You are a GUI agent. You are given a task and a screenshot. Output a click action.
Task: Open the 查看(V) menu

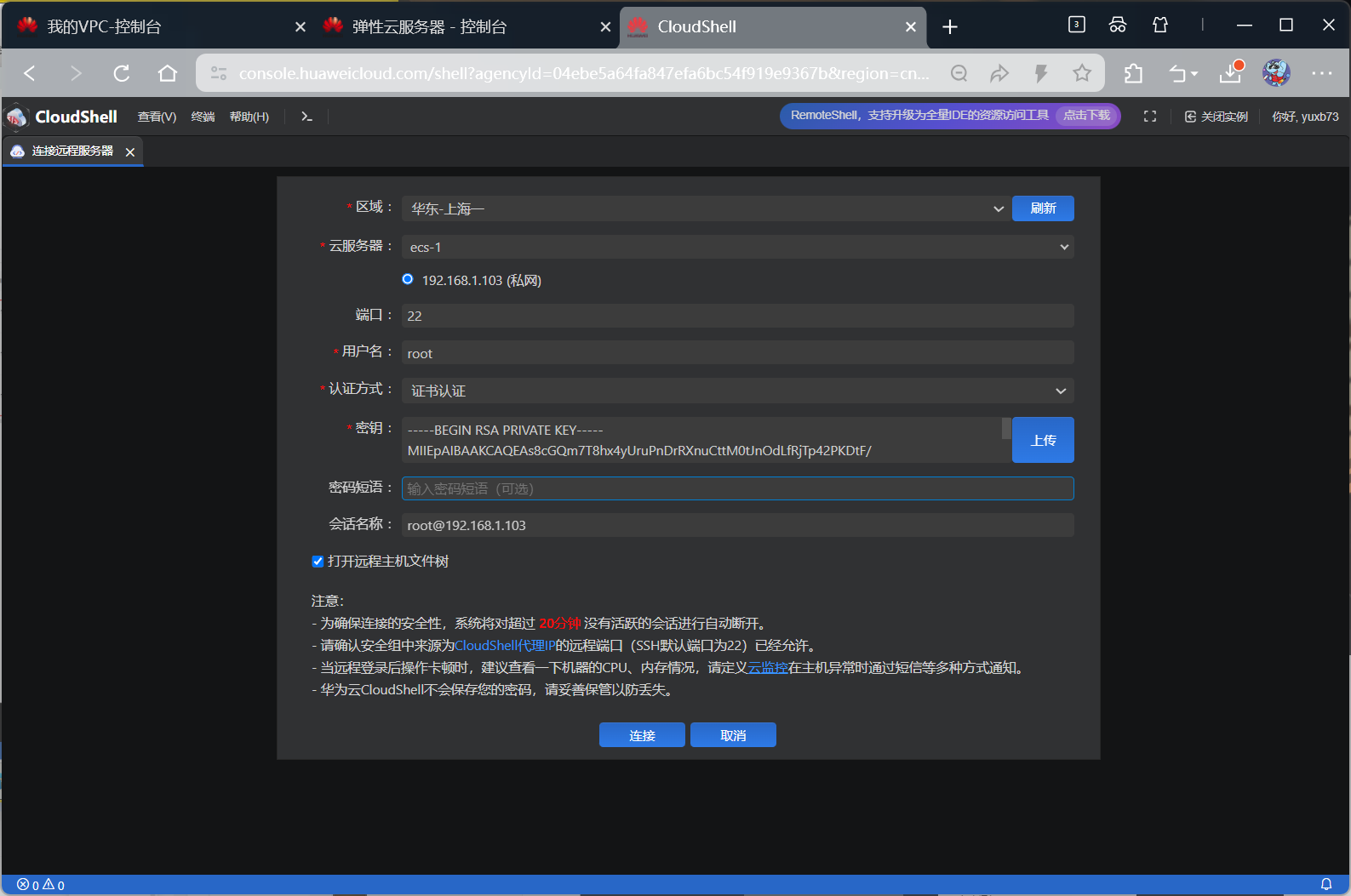(x=157, y=117)
